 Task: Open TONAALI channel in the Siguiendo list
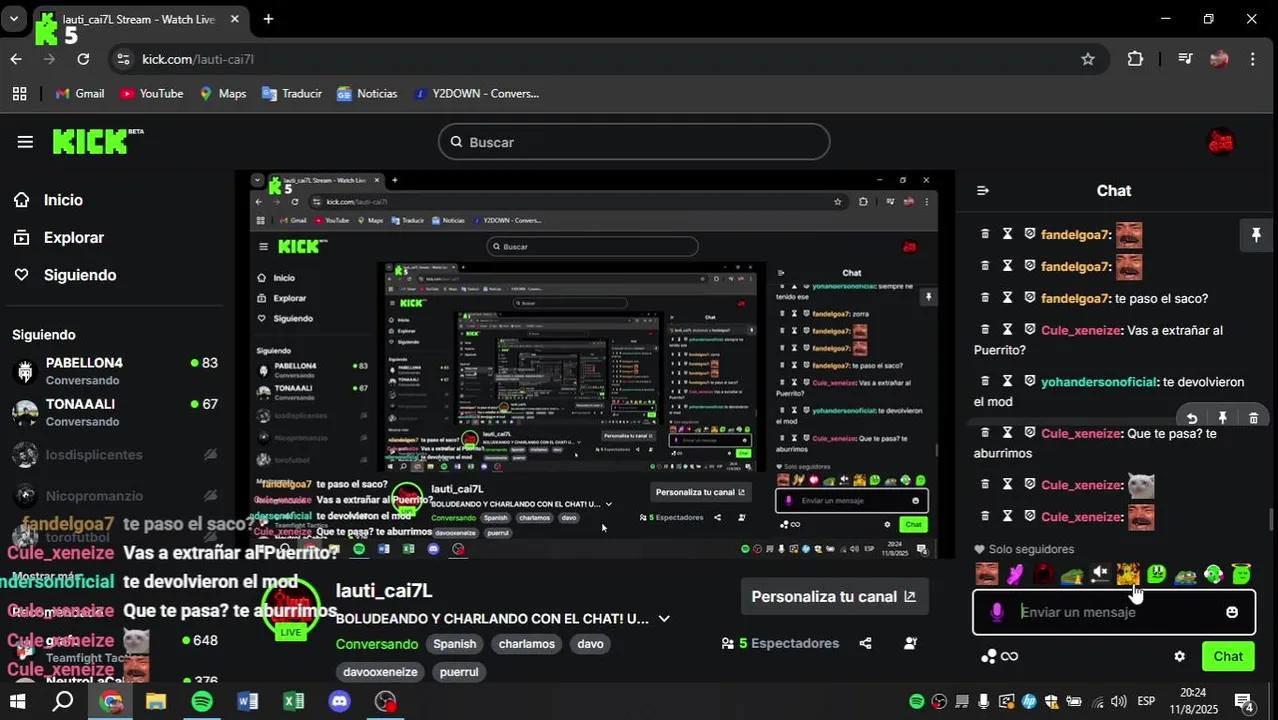(x=115, y=412)
